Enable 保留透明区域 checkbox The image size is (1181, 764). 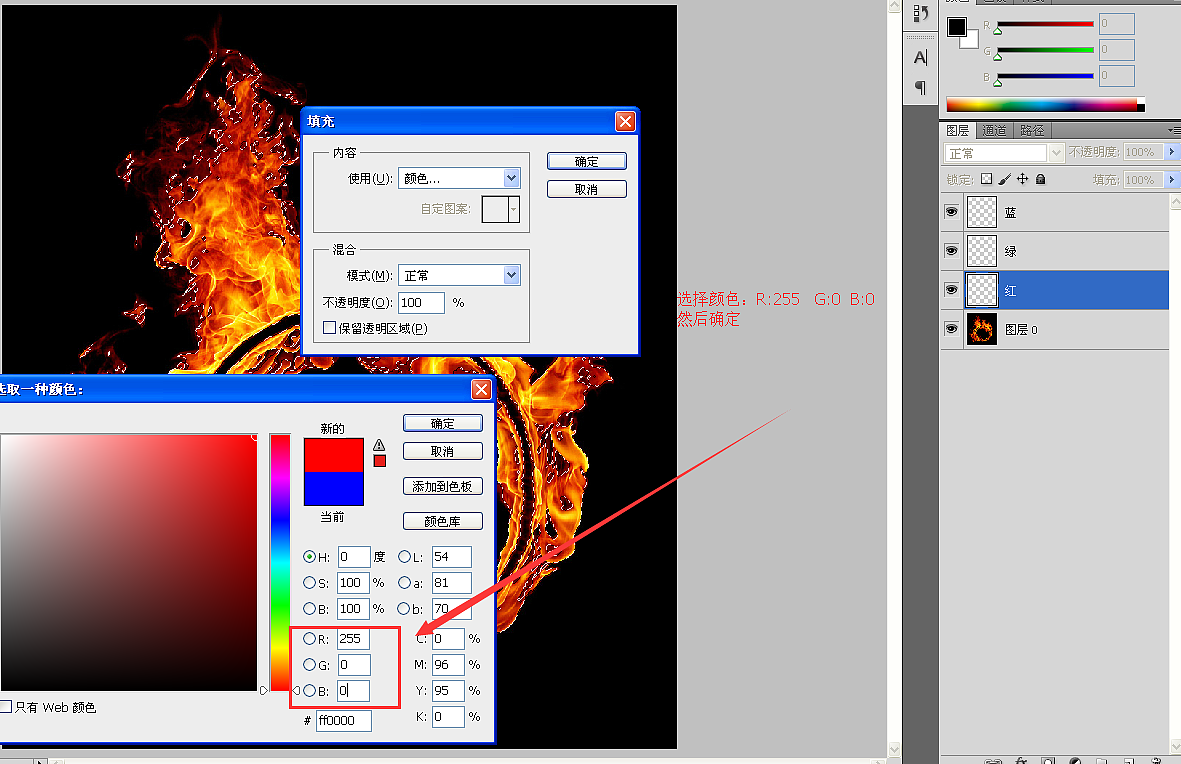pos(329,328)
